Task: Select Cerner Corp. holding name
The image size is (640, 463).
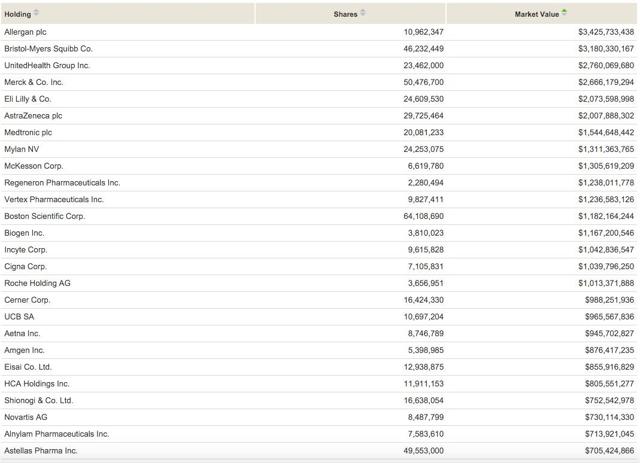Action: coord(27,300)
